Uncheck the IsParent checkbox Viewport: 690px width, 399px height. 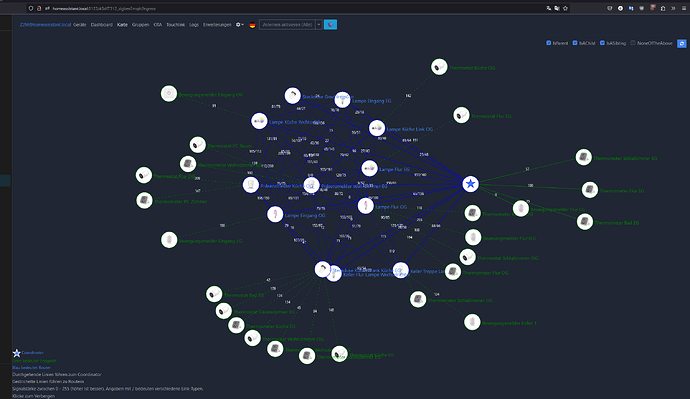pos(549,43)
